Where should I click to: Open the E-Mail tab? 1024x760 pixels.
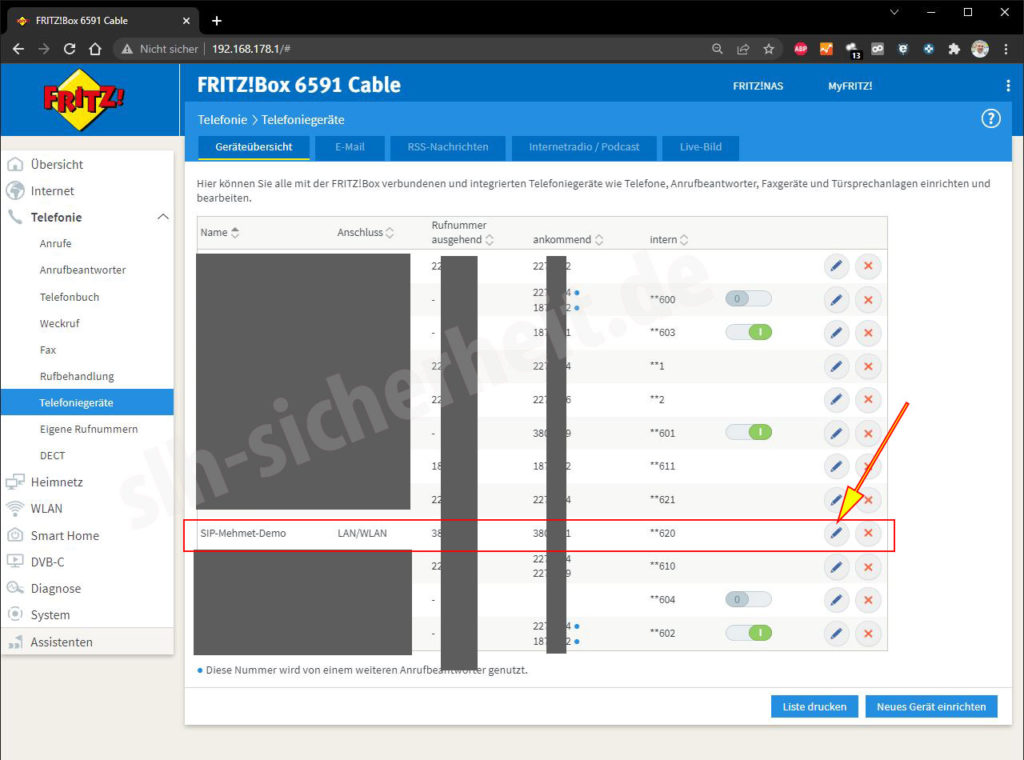pyautogui.click(x=350, y=148)
